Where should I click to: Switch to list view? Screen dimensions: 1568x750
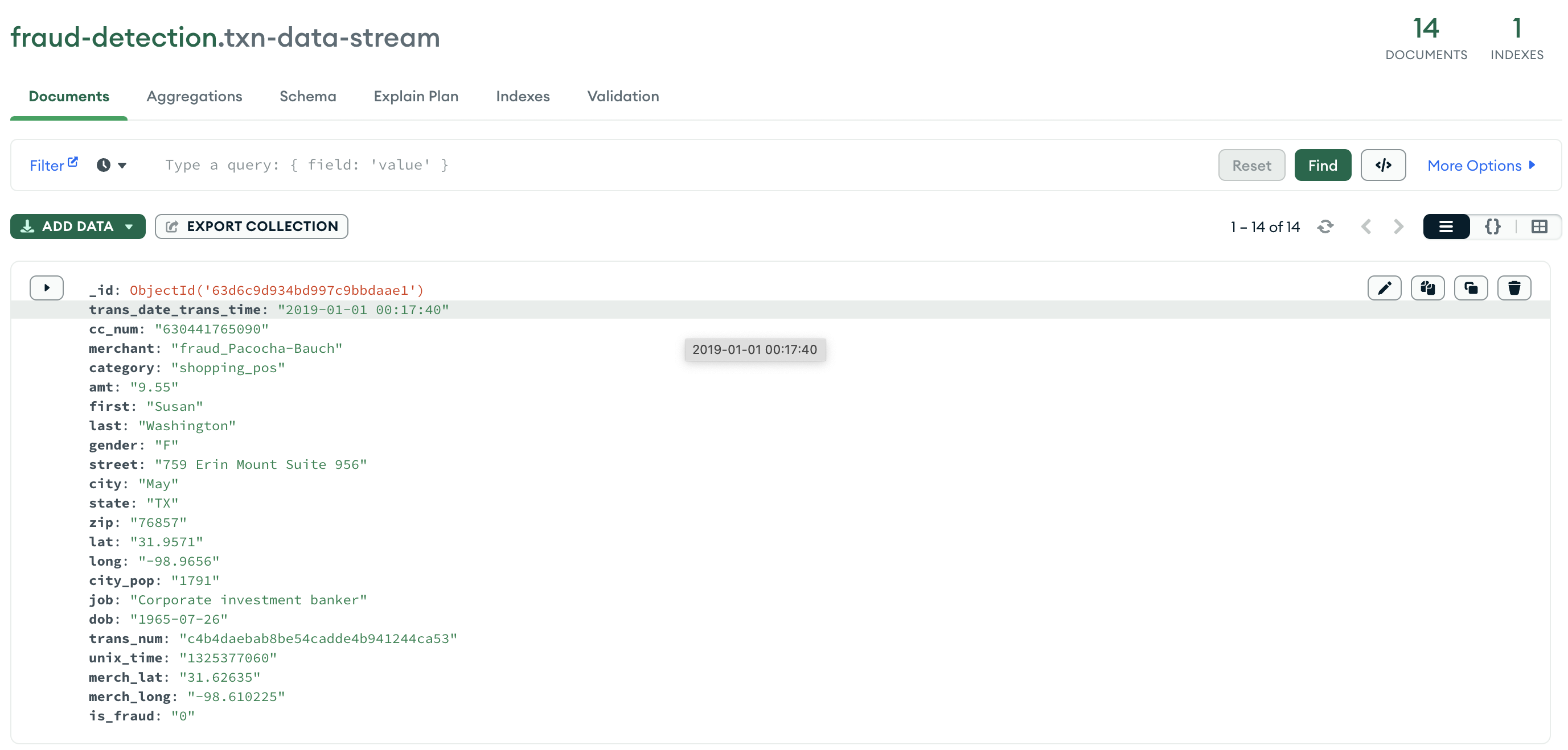pos(1446,227)
